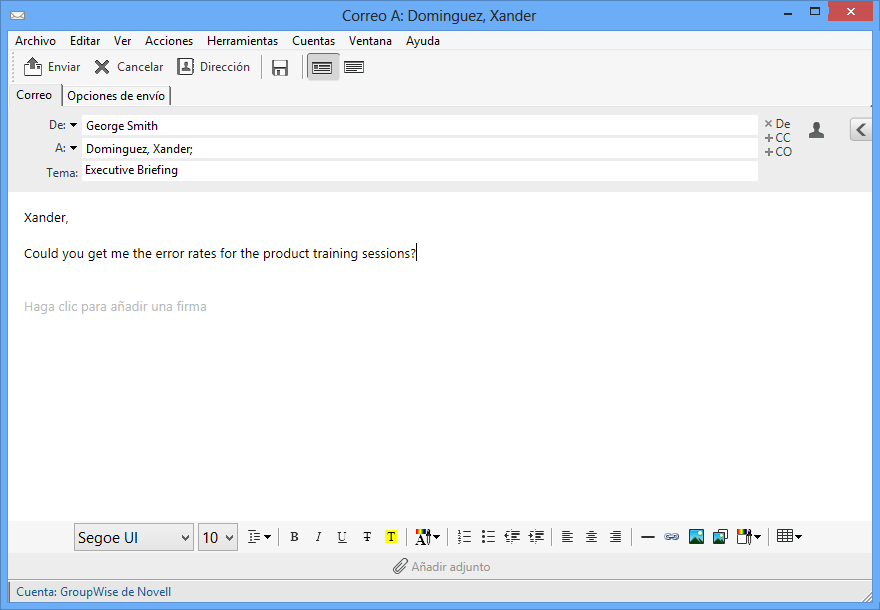
Task: Open the Ayuda menu
Action: [423, 41]
